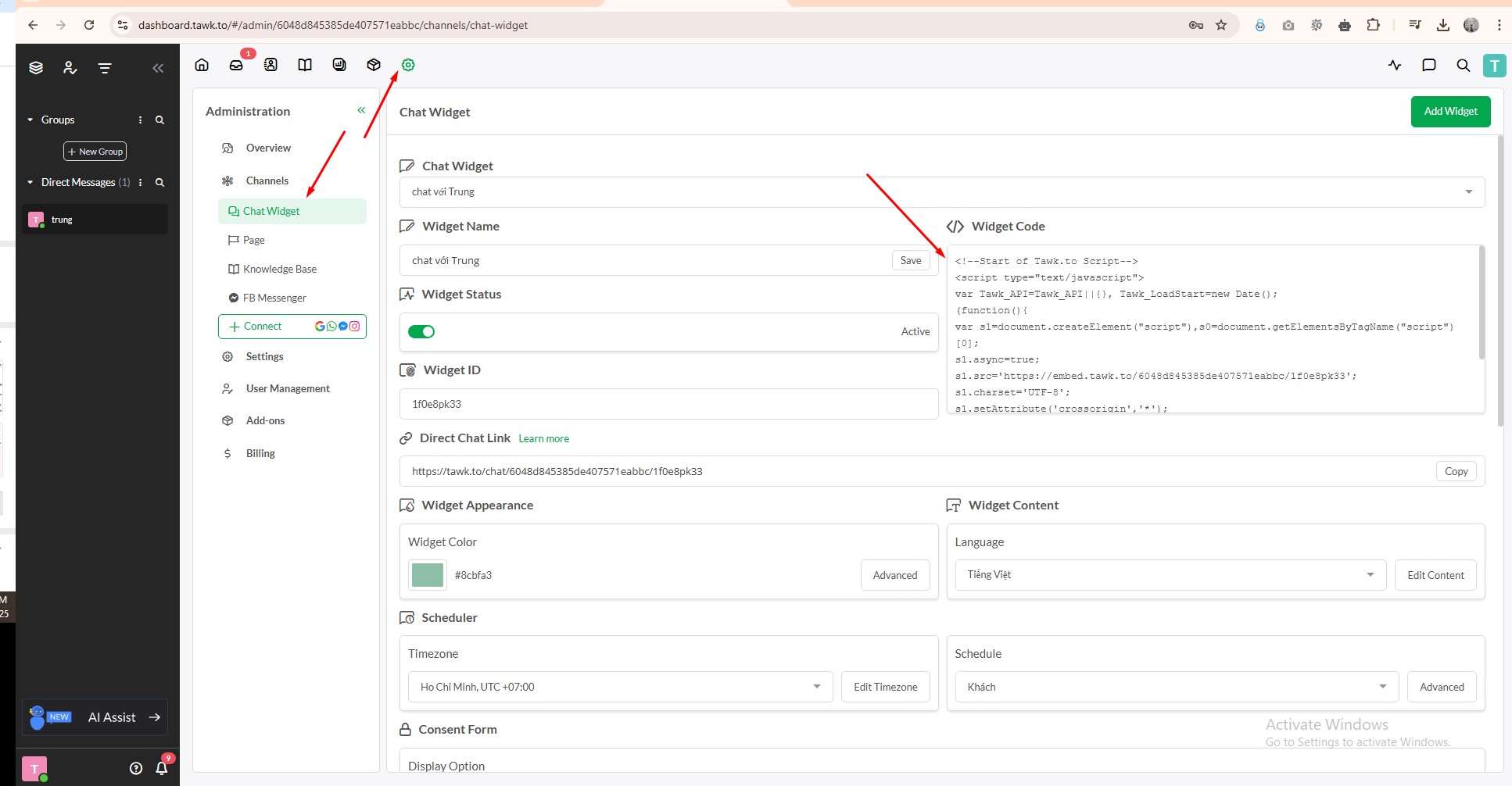Screen dimensions: 1512x786
Task: Collapse the Direct Messages section
Action: (30, 182)
